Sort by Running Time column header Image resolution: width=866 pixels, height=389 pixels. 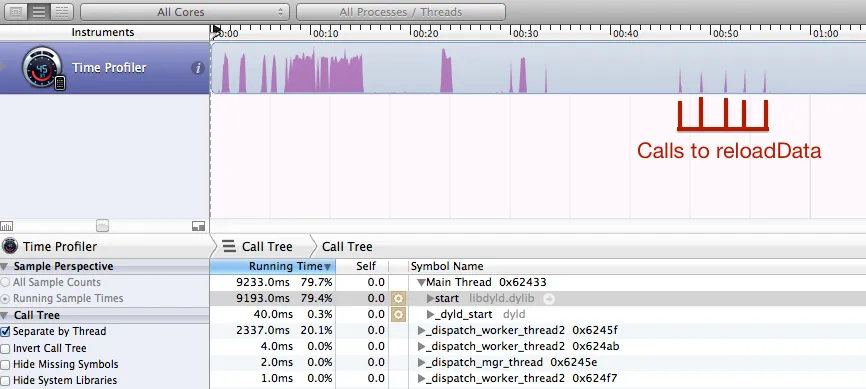(x=272, y=266)
